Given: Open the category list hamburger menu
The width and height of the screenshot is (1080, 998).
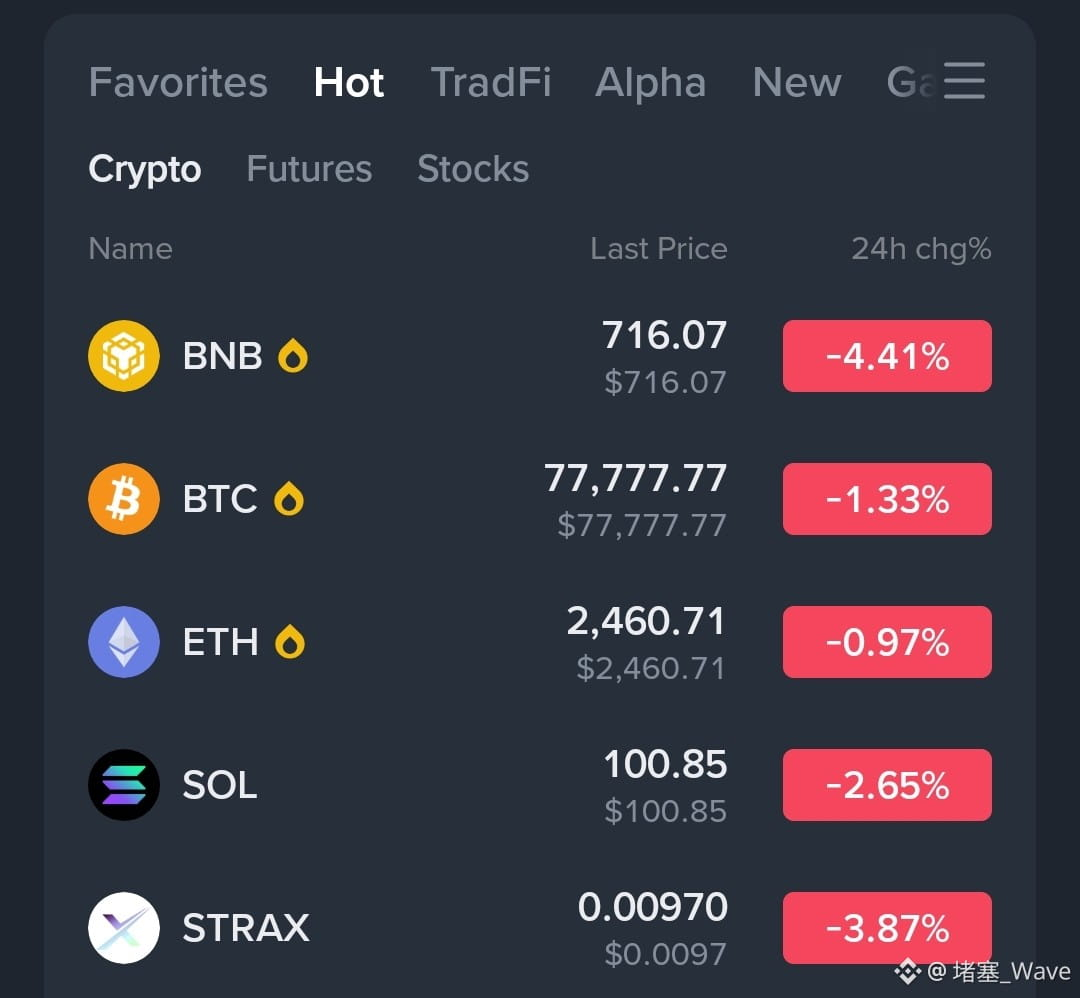Looking at the screenshot, I should [964, 81].
